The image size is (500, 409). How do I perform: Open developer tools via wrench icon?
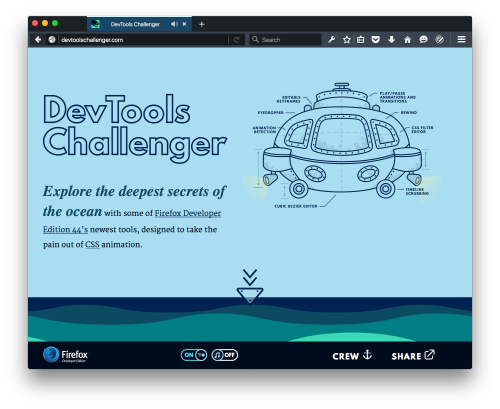(x=331, y=40)
